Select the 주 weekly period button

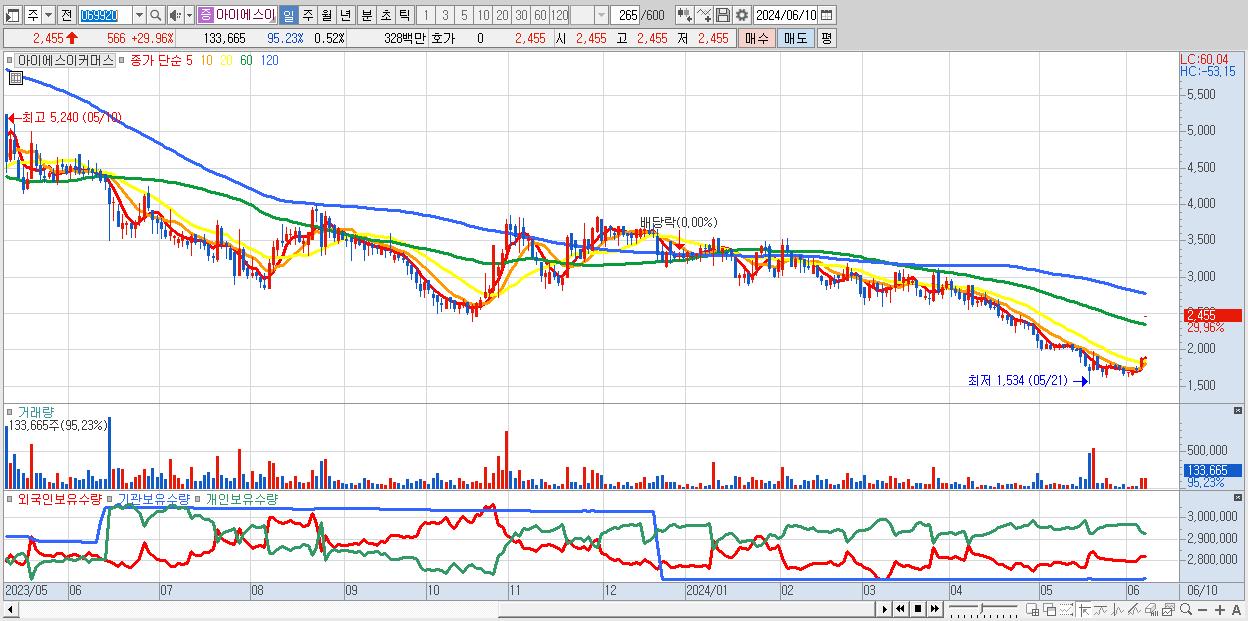click(x=307, y=15)
